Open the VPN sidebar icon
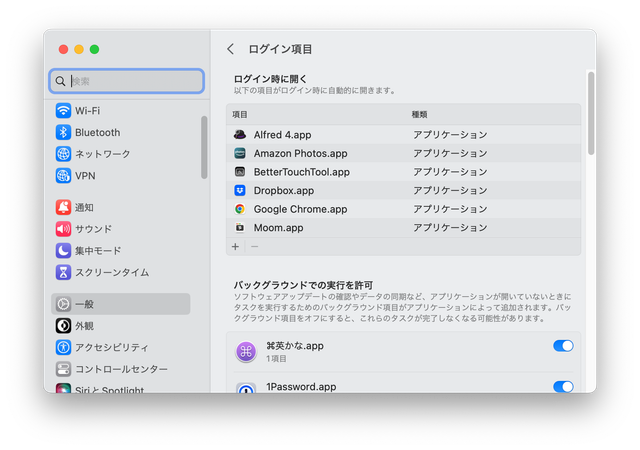640x450 pixels. 63,176
